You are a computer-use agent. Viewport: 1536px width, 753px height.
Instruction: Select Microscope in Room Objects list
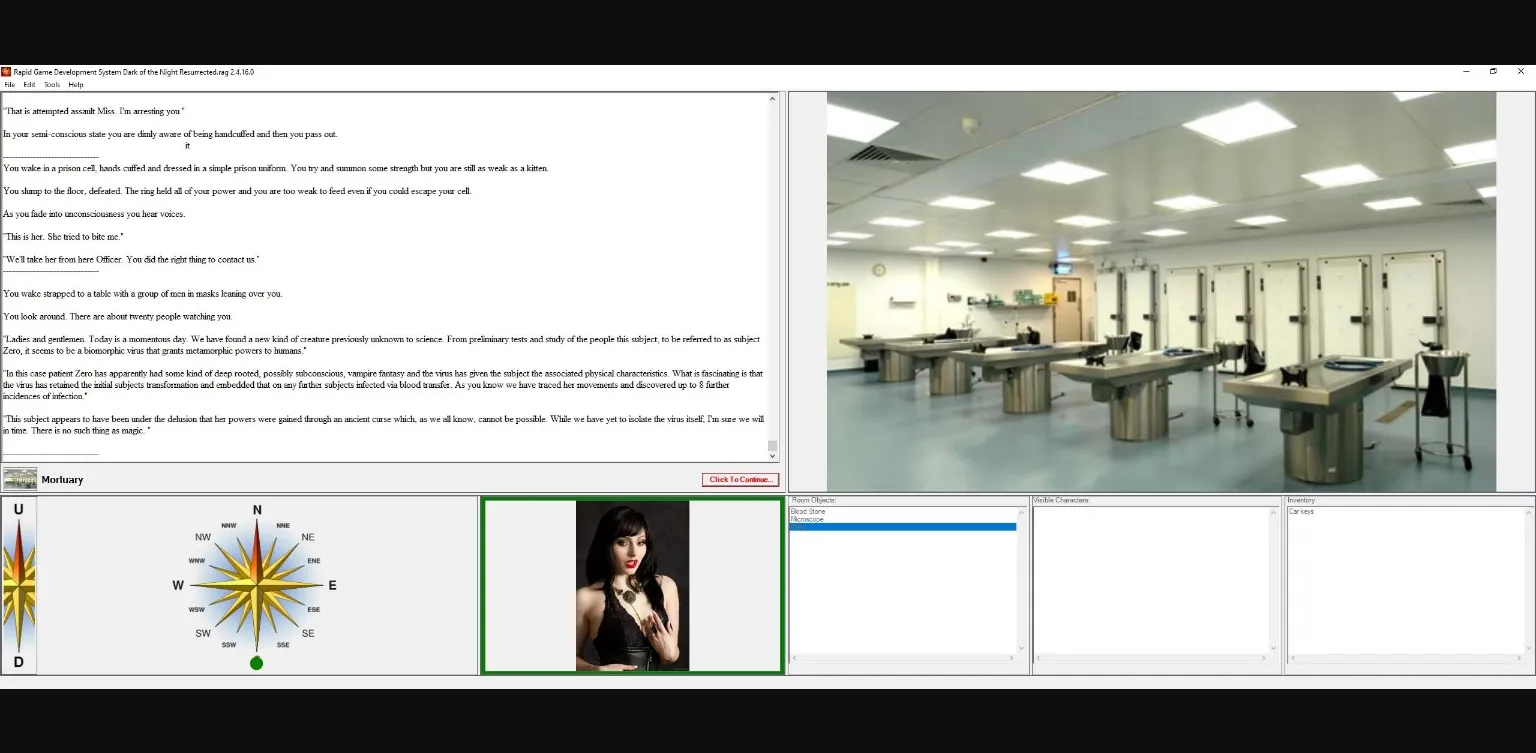[x=807, y=519]
